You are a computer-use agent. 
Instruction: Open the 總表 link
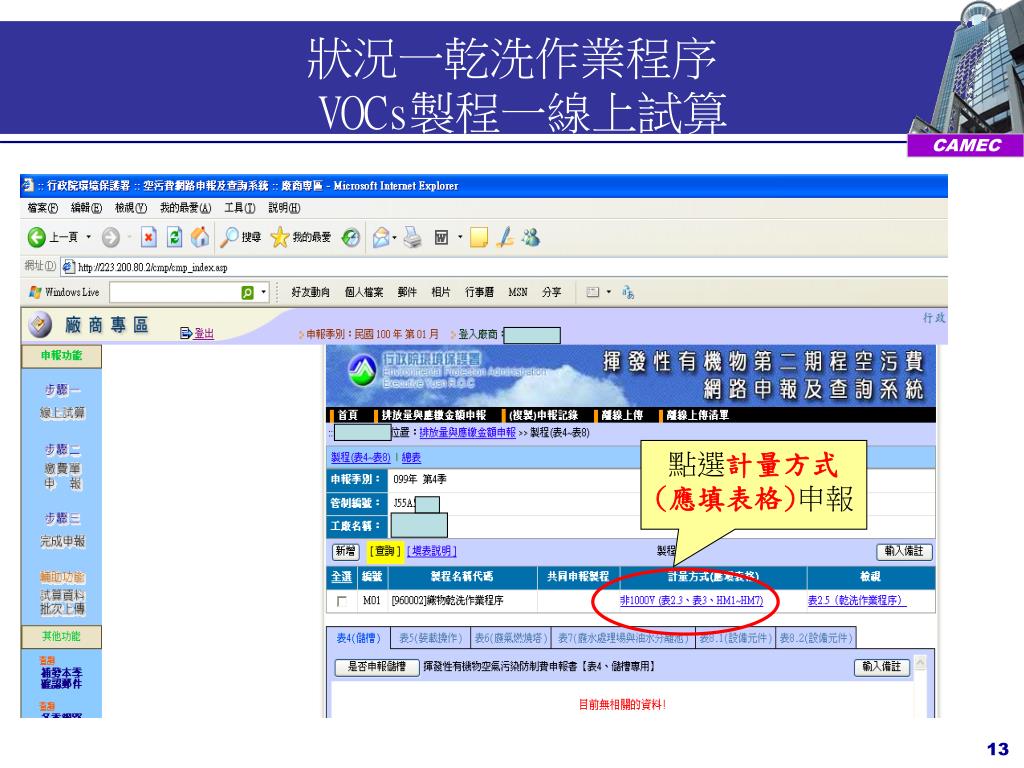411,458
